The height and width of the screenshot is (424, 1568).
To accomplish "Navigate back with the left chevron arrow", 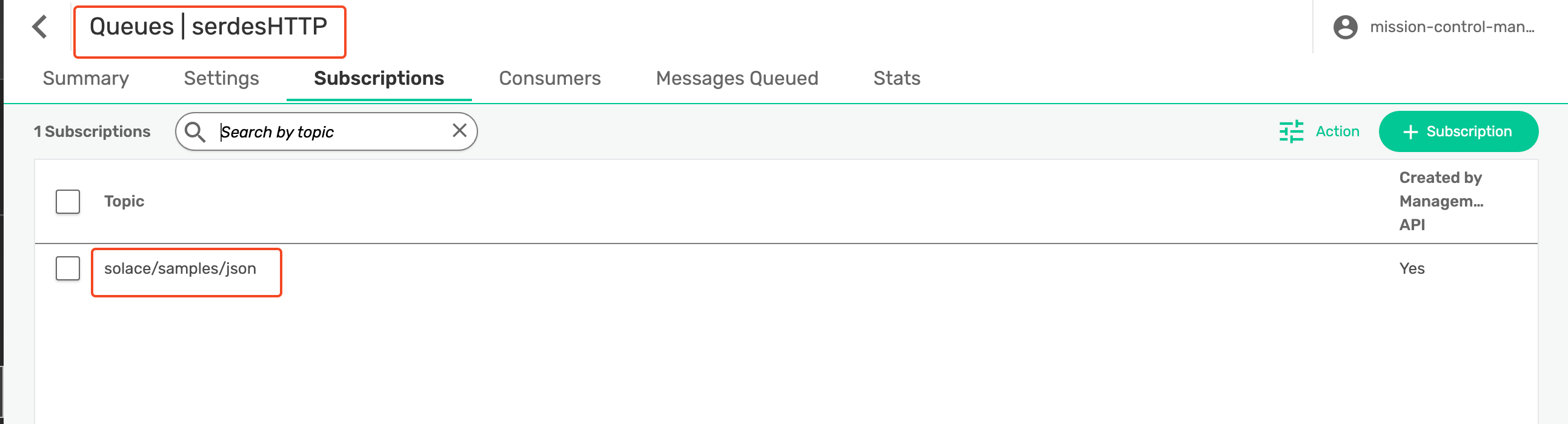I will [40, 26].
